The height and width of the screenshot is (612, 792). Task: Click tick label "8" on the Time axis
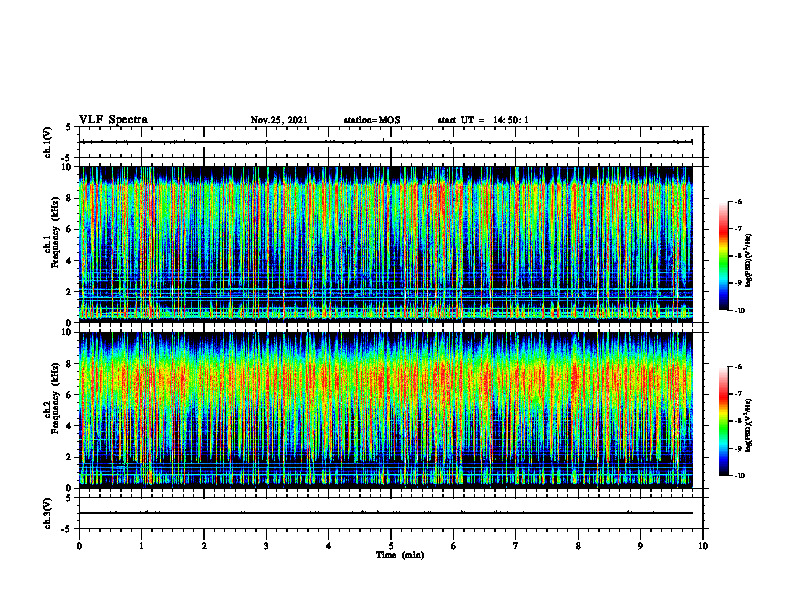point(578,546)
